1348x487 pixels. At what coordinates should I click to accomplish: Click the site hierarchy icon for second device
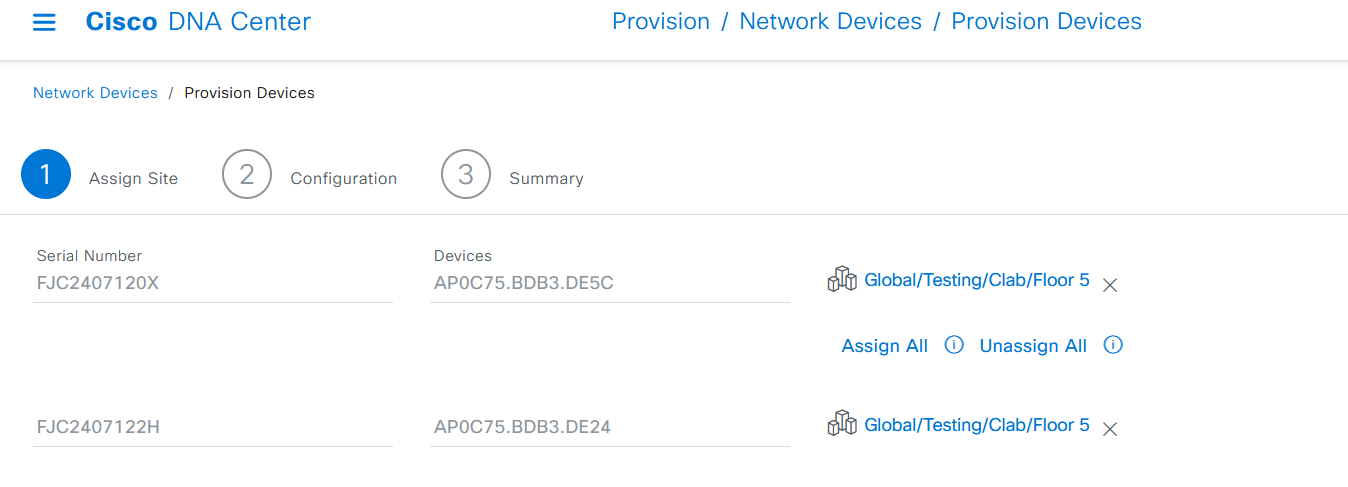[843, 425]
